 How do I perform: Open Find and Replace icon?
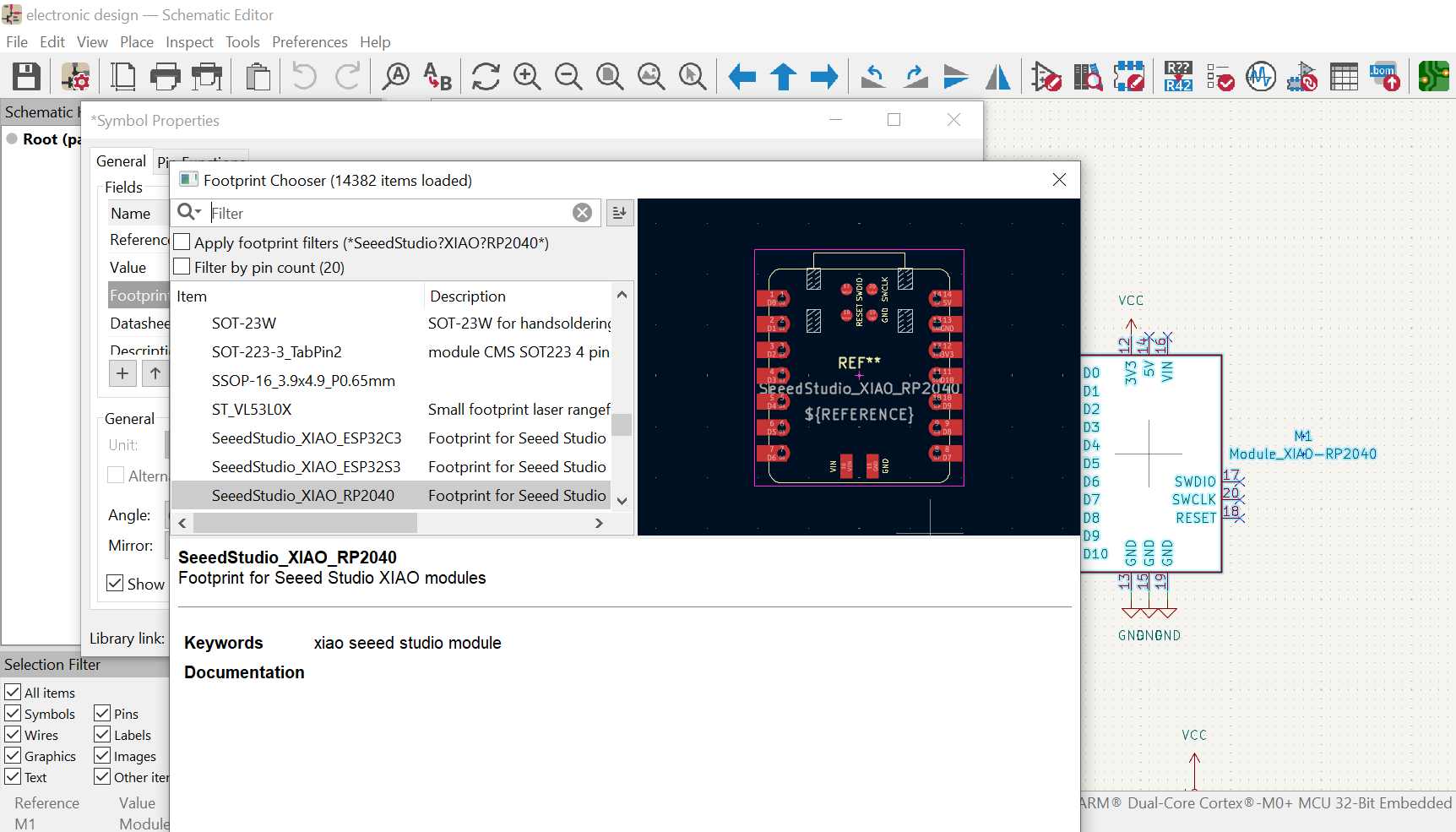437,77
